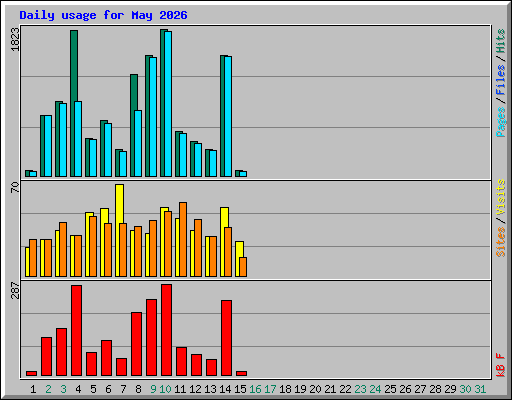
Task: Select day 27 on the x-axis
Action: point(420,389)
